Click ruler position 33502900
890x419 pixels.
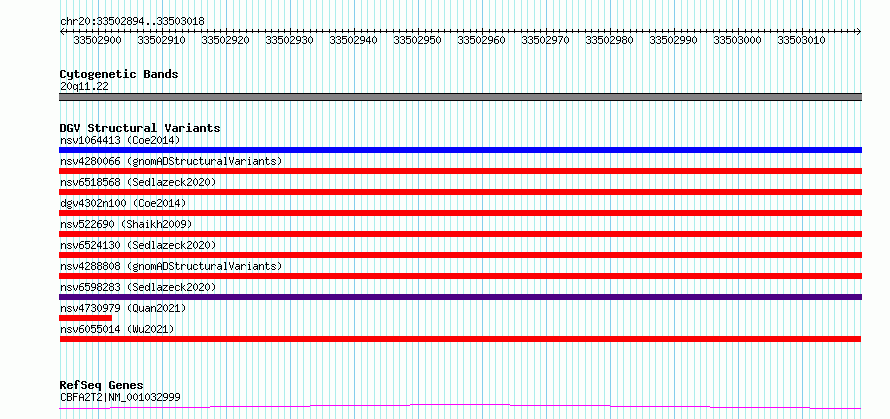pyautogui.click(x=98, y=40)
